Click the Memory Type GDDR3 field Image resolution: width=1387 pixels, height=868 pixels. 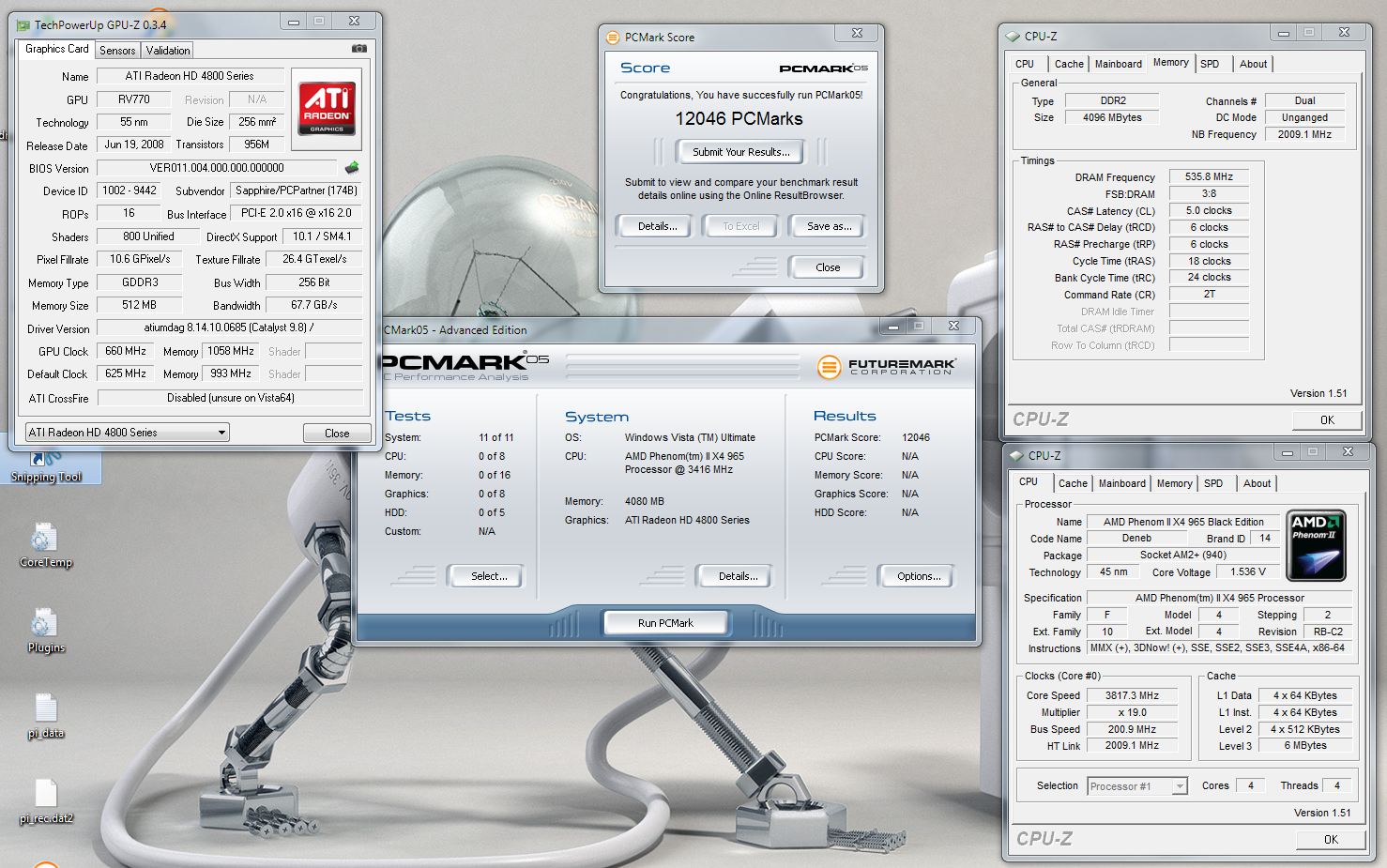[x=140, y=282]
